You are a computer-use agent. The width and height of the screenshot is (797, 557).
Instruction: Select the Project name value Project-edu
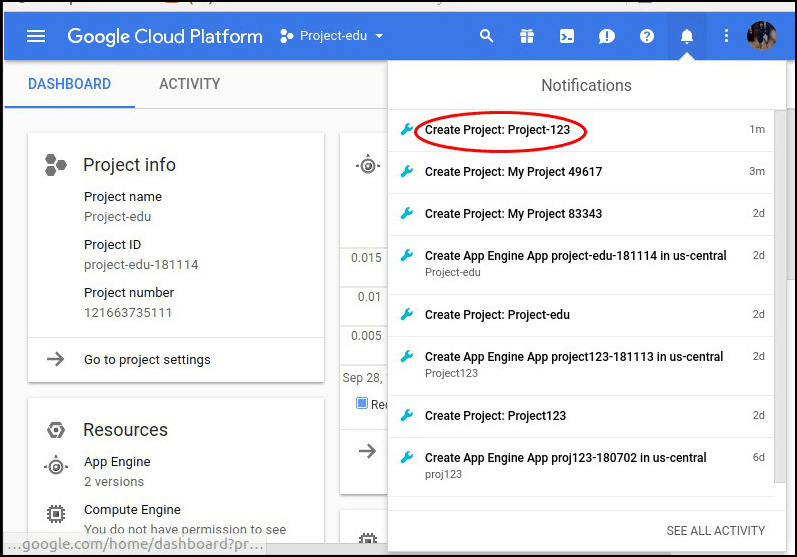click(x=117, y=217)
